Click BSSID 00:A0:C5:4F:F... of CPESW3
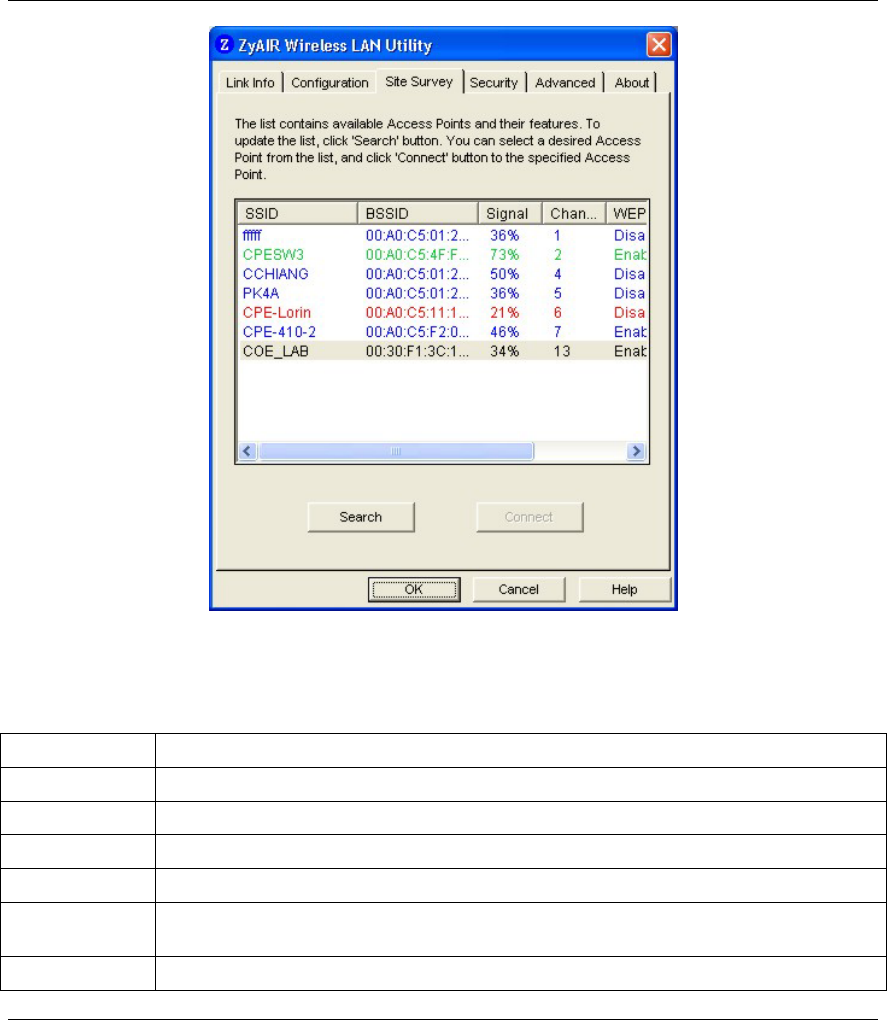Viewport: 887px width, 1020px height. click(417, 254)
